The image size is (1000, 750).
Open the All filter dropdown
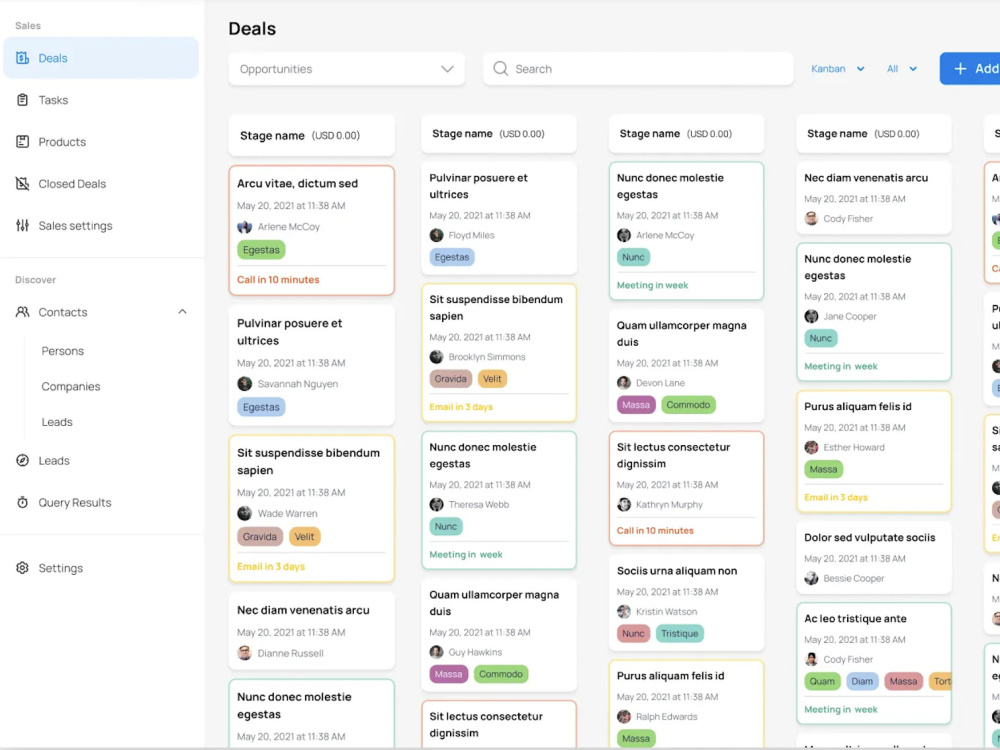click(902, 69)
